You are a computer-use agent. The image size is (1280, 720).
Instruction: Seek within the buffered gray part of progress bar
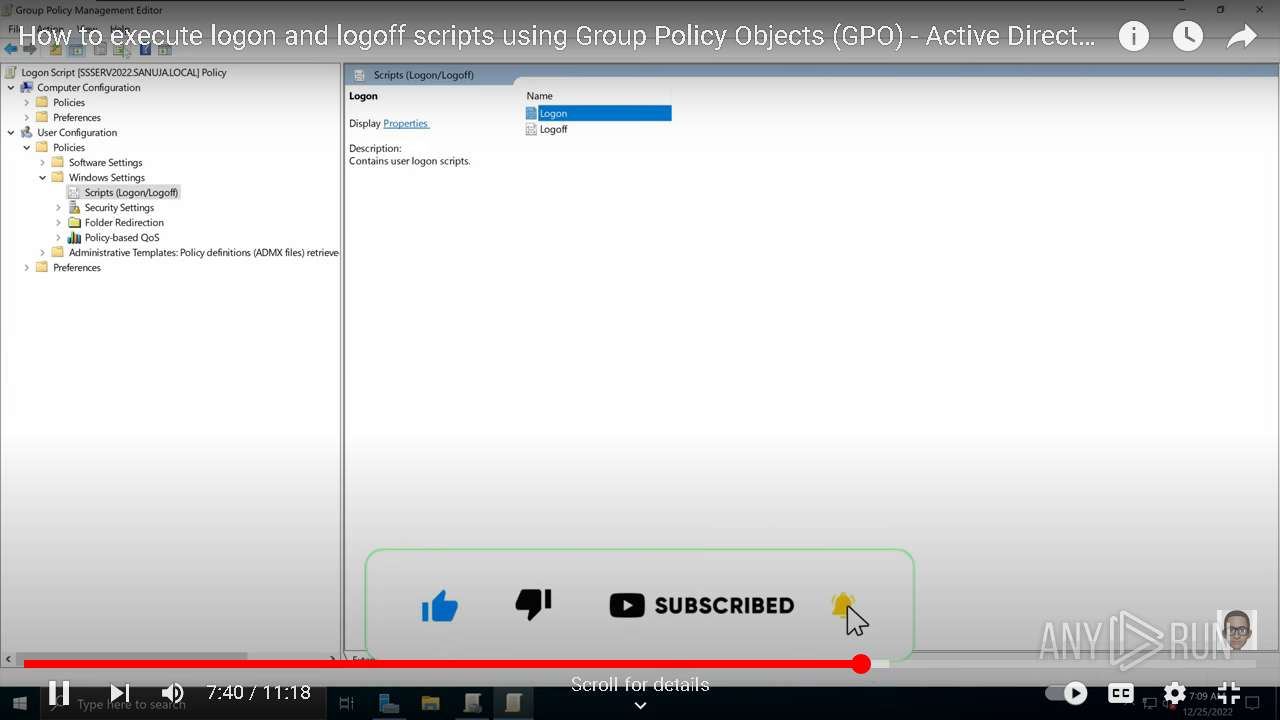click(879, 663)
